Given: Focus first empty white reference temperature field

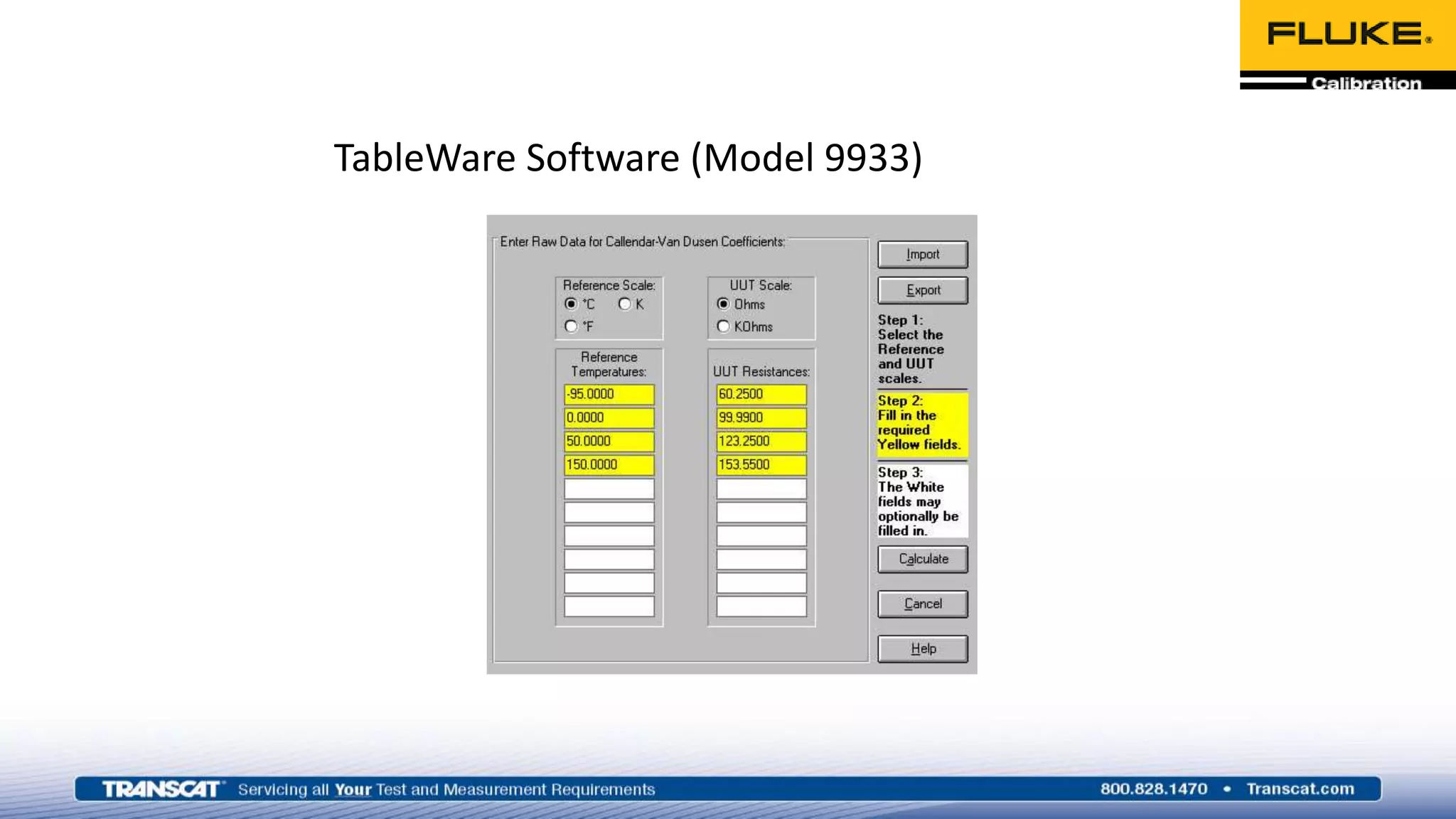Looking at the screenshot, I should 609,488.
